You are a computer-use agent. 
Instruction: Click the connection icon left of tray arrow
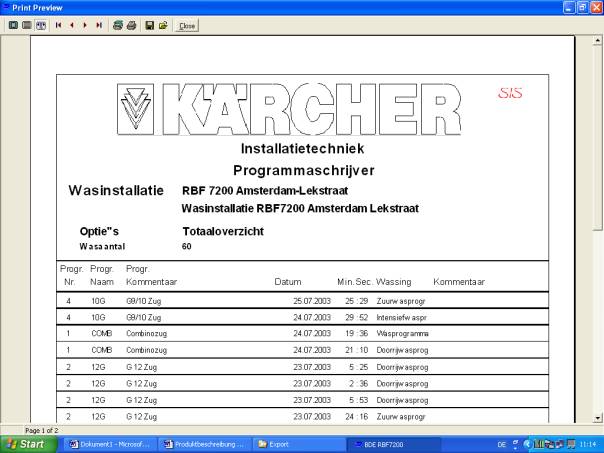pyautogui.click(x=516, y=445)
